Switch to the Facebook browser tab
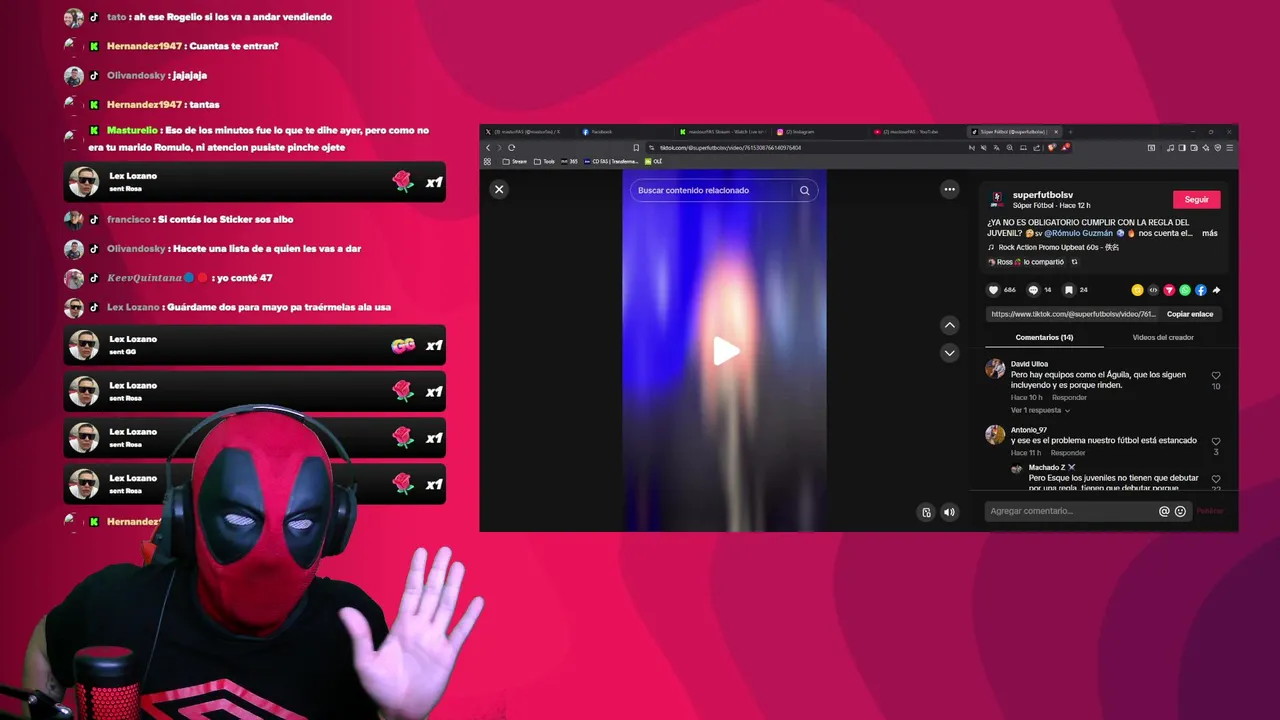 click(625, 132)
